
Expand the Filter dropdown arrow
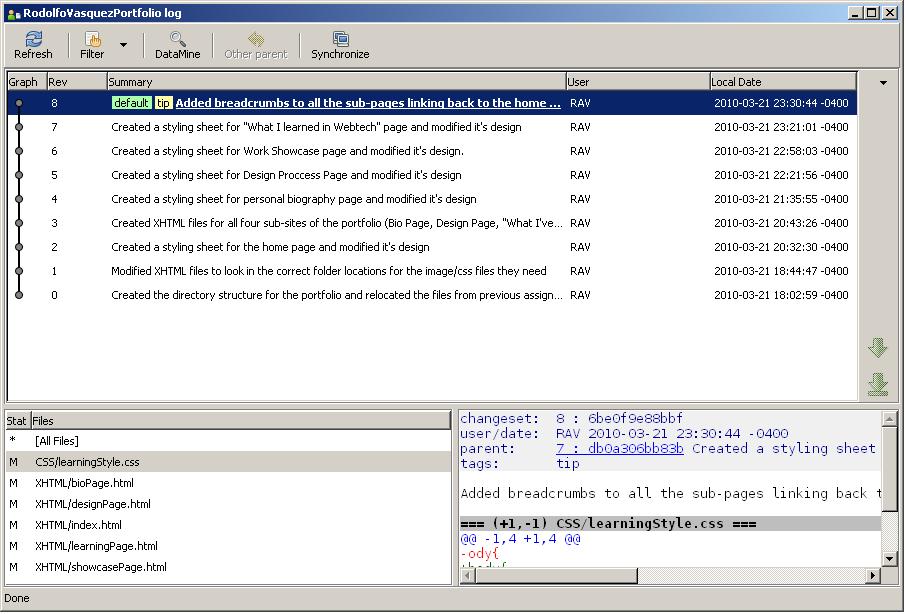pos(123,44)
